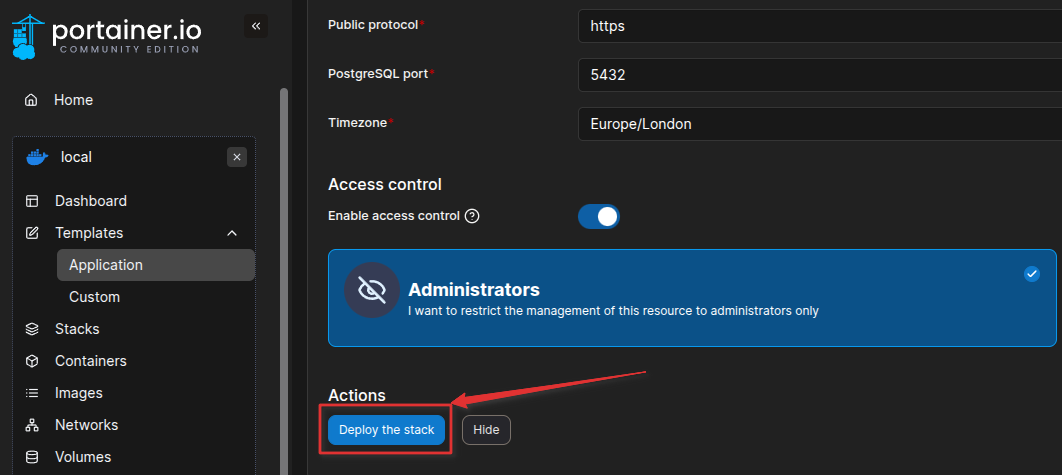The height and width of the screenshot is (475, 1062).
Task: Click the Volumes database icon
Action: [32, 457]
